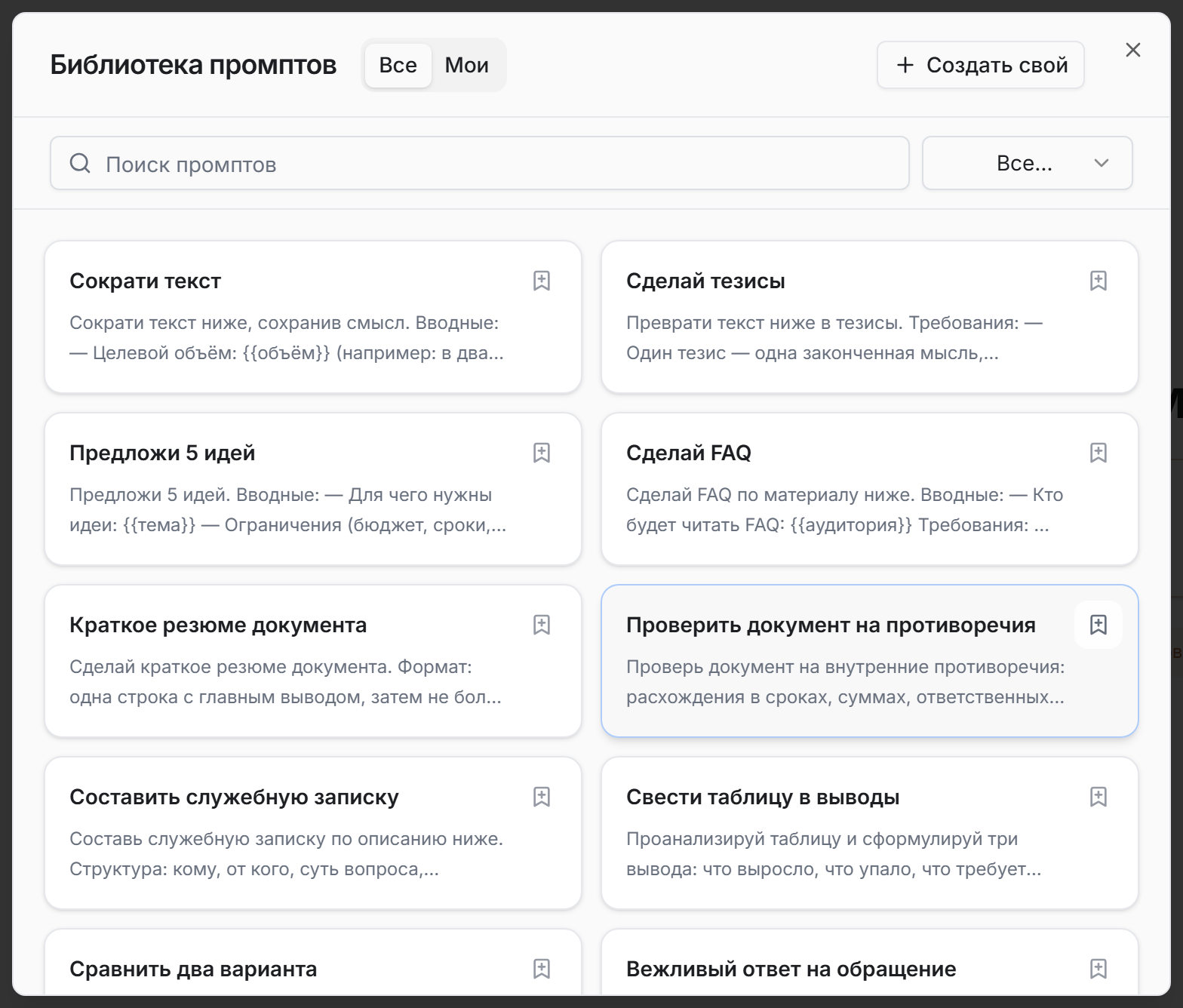Screen dimensions: 1183x1008
Task: Click the search magnifier icon
Action: pyautogui.click(x=80, y=163)
